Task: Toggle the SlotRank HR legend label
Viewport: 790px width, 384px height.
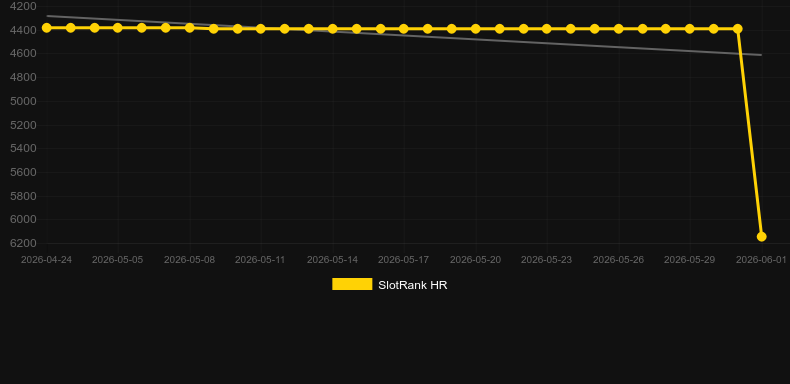Action: tap(413, 285)
